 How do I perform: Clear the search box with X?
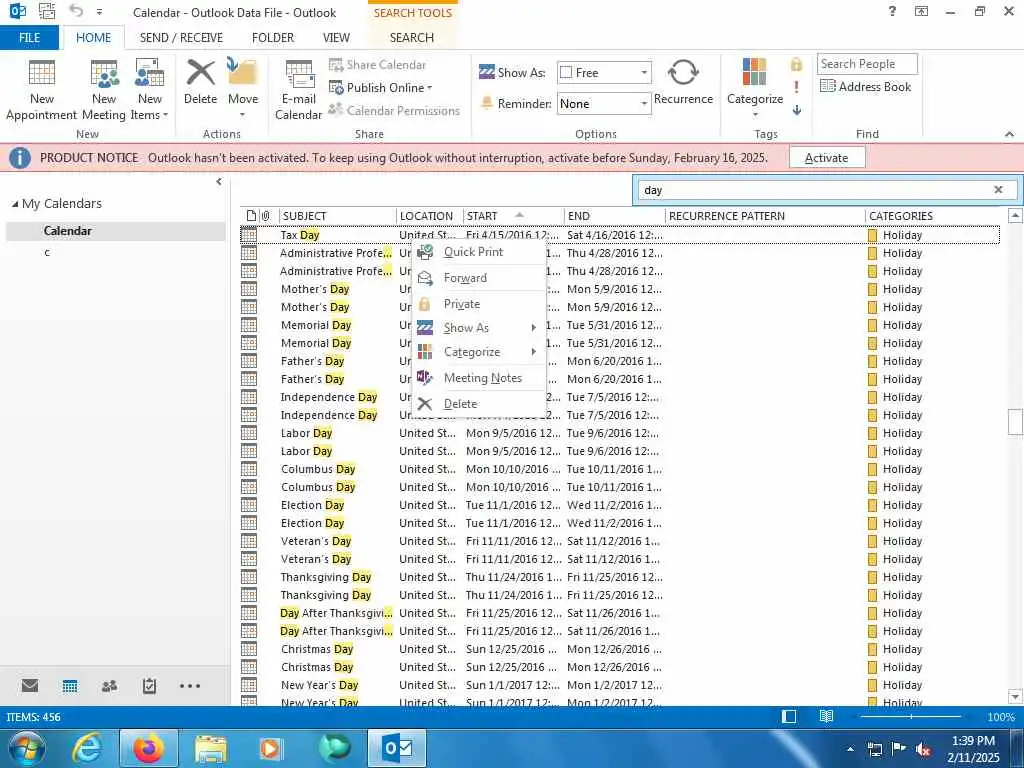(x=998, y=190)
